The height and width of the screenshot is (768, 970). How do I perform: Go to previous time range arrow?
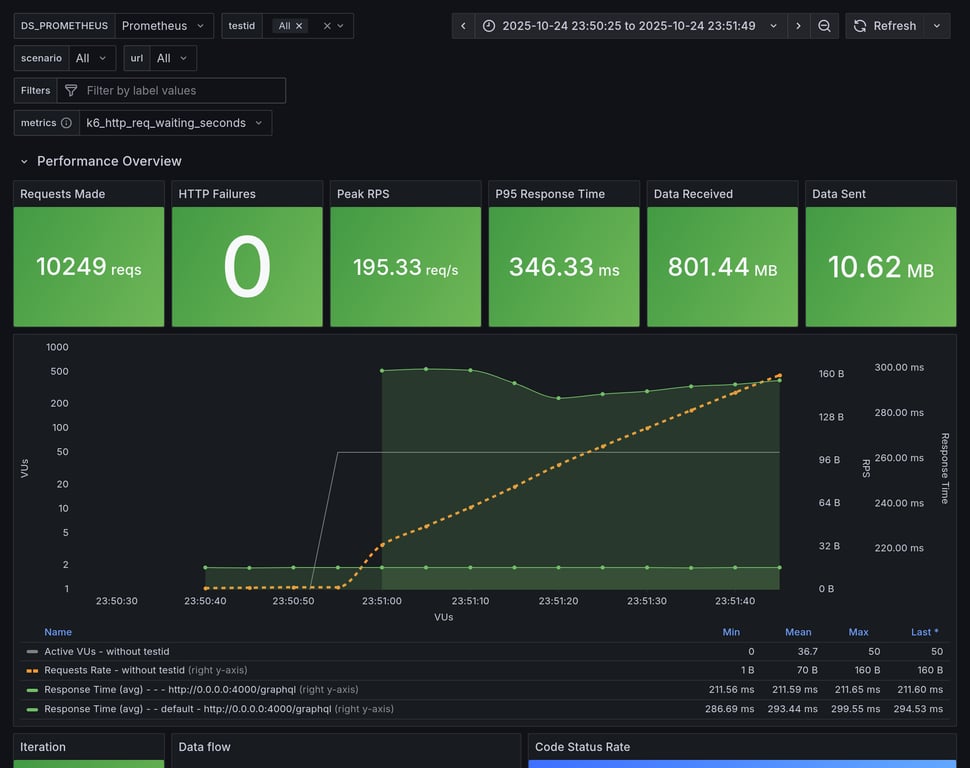coord(463,26)
